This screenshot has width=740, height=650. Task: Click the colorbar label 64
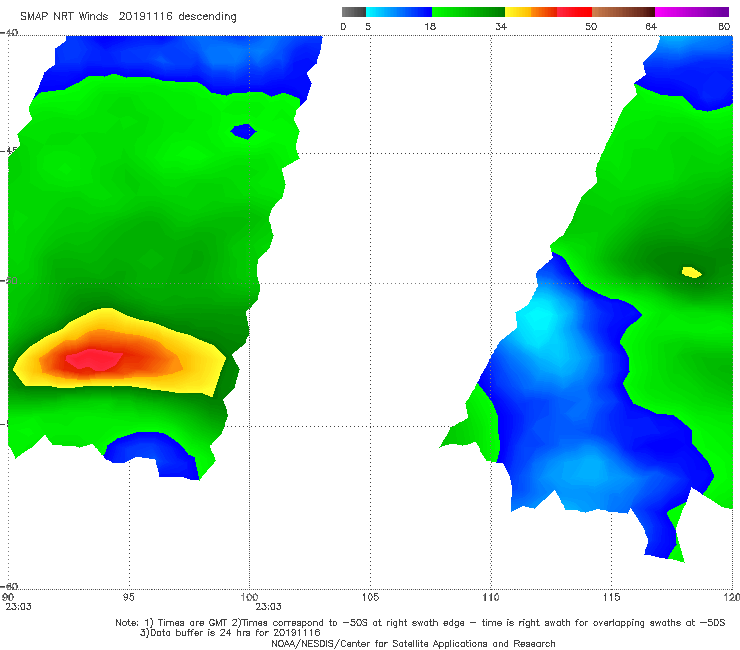[651, 26]
